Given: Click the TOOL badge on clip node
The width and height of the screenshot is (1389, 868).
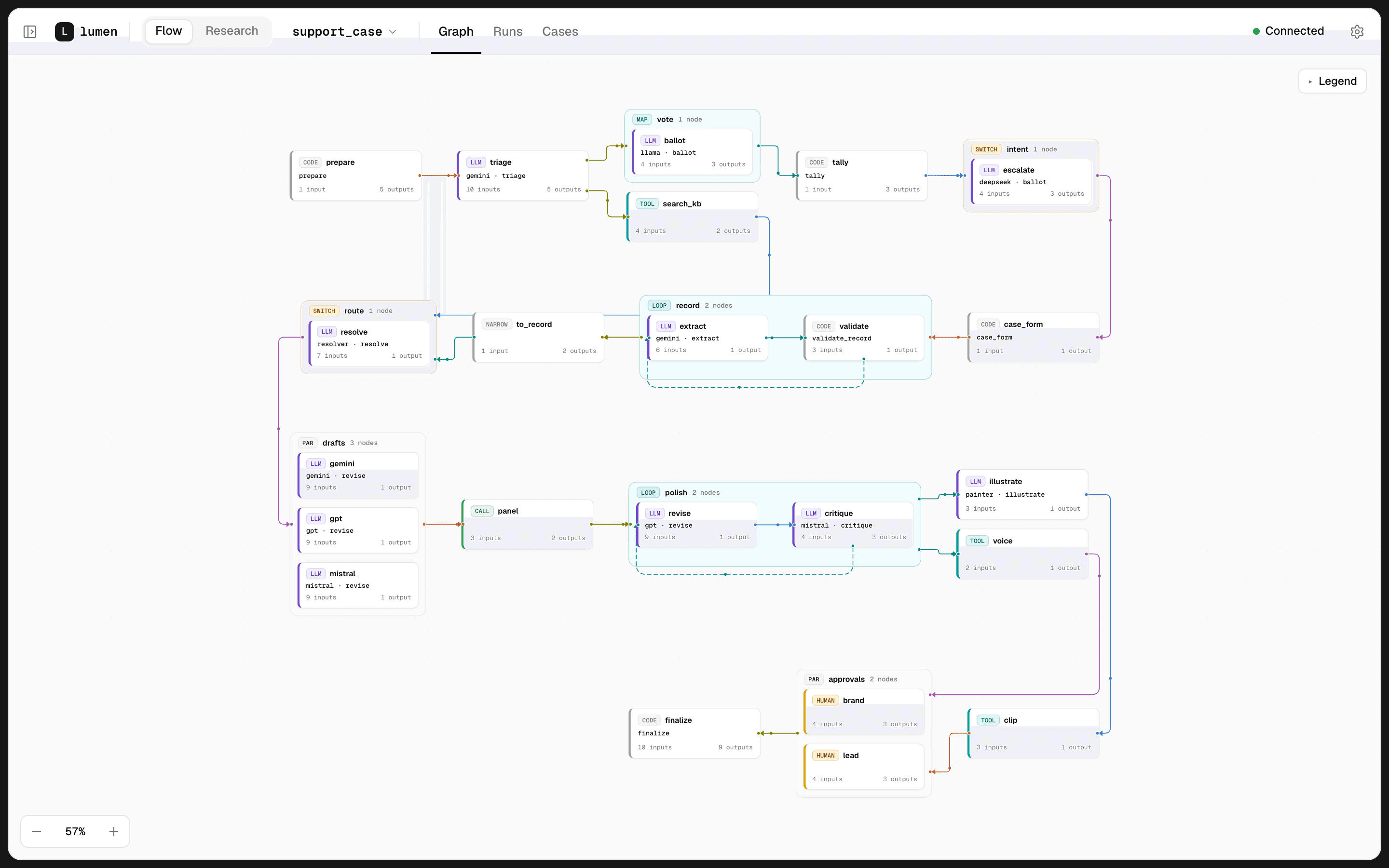Looking at the screenshot, I should point(988,720).
